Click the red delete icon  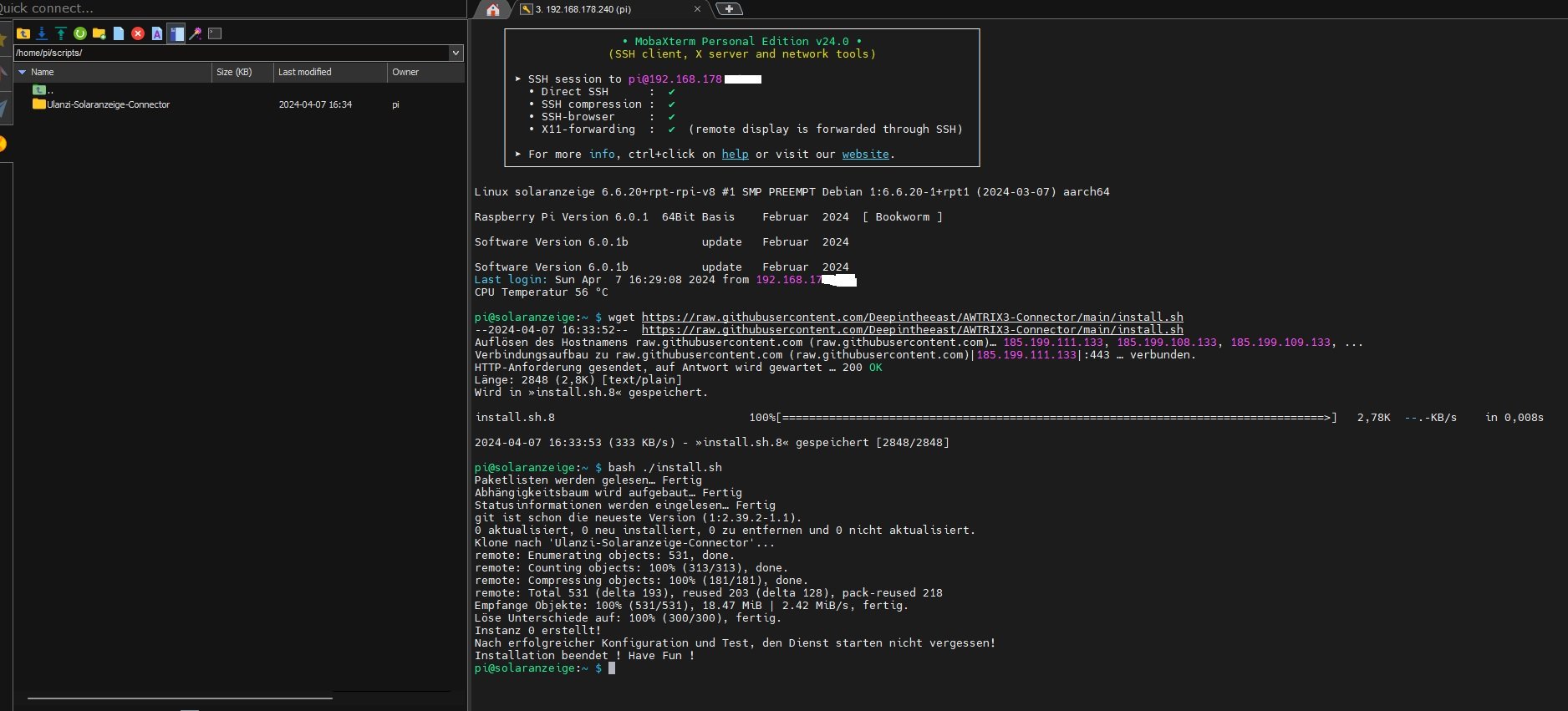[x=138, y=33]
